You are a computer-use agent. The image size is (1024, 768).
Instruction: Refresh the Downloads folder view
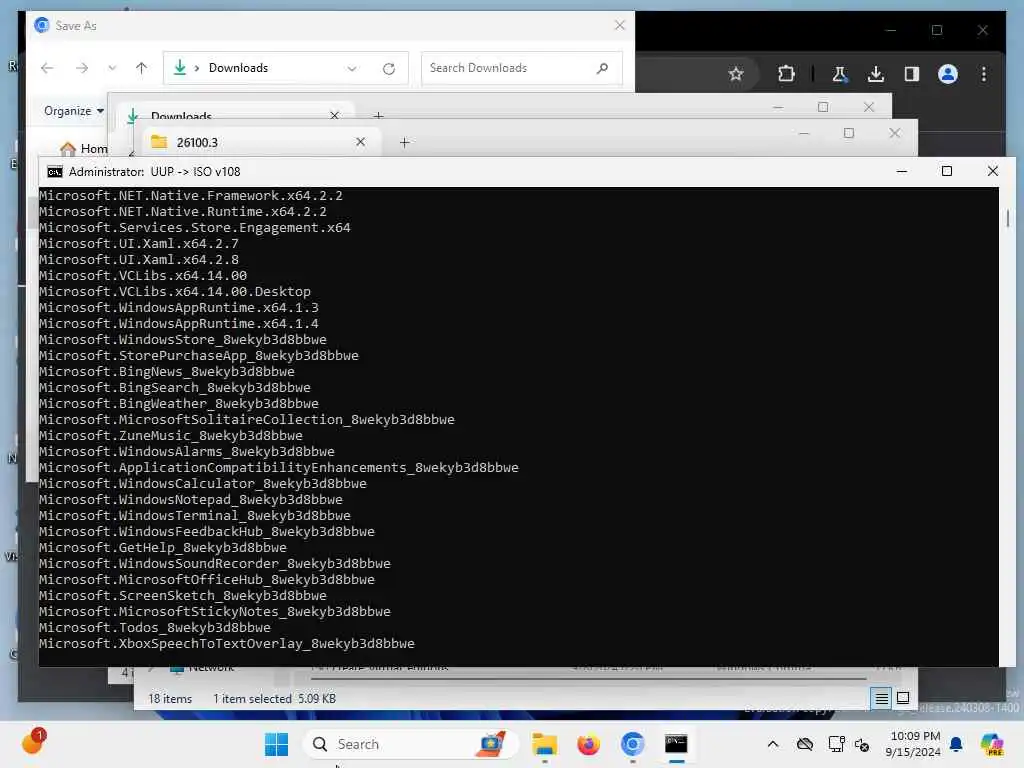(x=389, y=69)
